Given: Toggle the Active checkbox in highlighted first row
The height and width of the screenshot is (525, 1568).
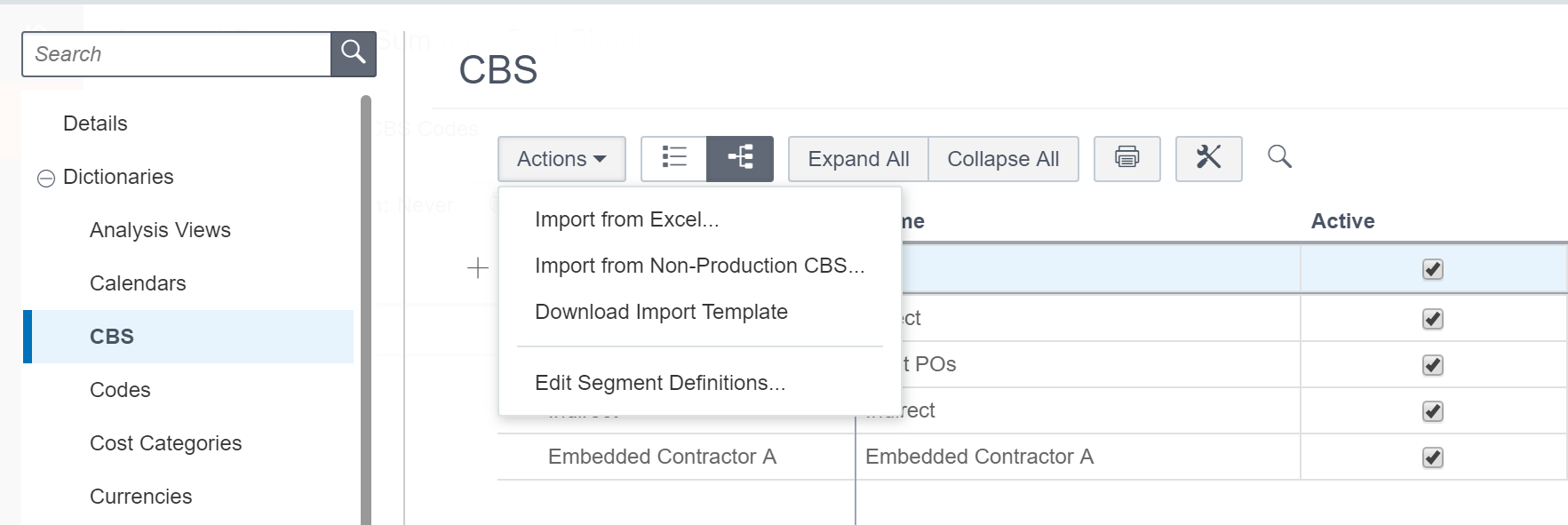Looking at the screenshot, I should point(1432,269).
